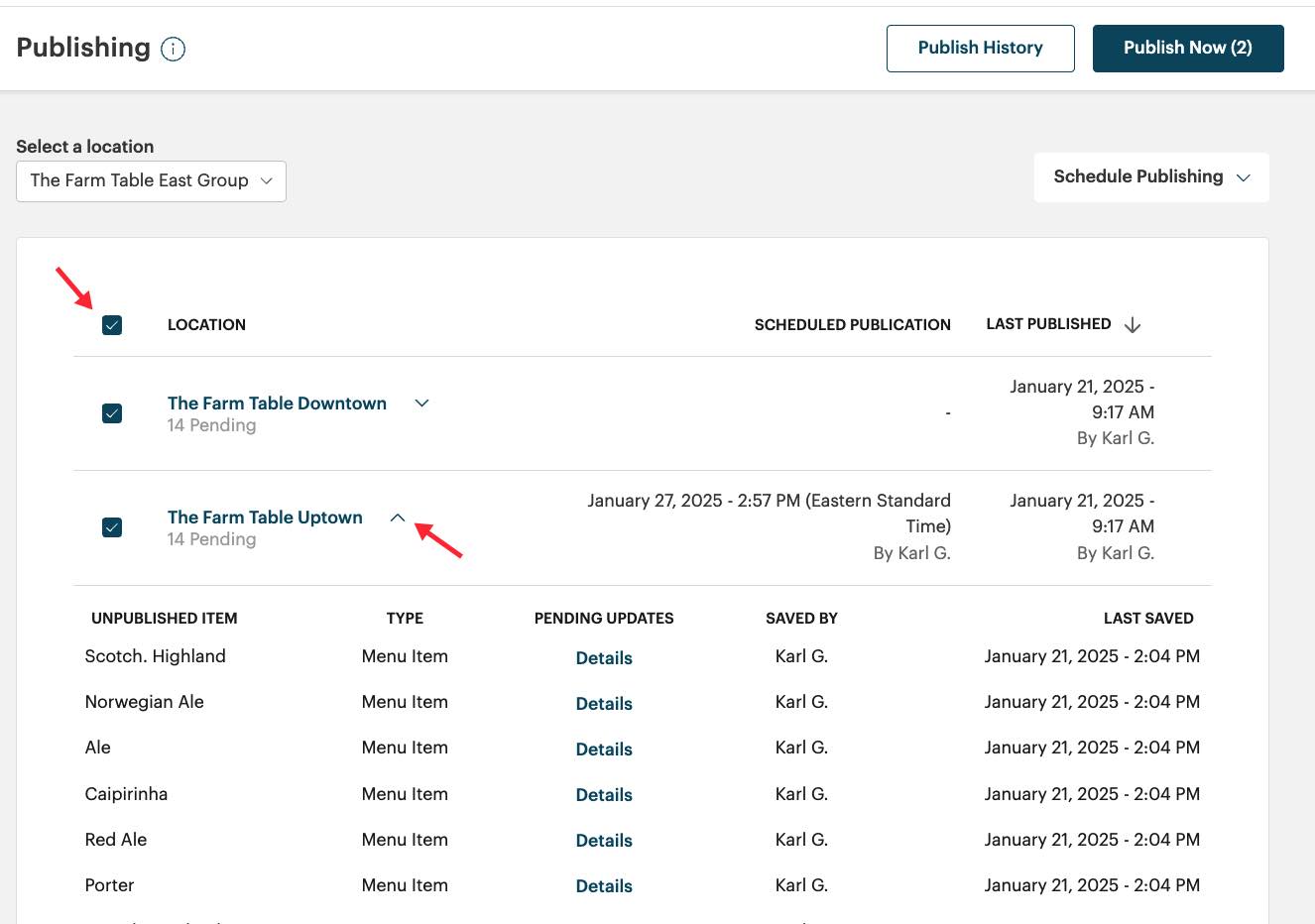Image resolution: width=1315 pixels, height=924 pixels.
Task: Click the Last Published column header
Action: pyautogui.click(x=1047, y=324)
